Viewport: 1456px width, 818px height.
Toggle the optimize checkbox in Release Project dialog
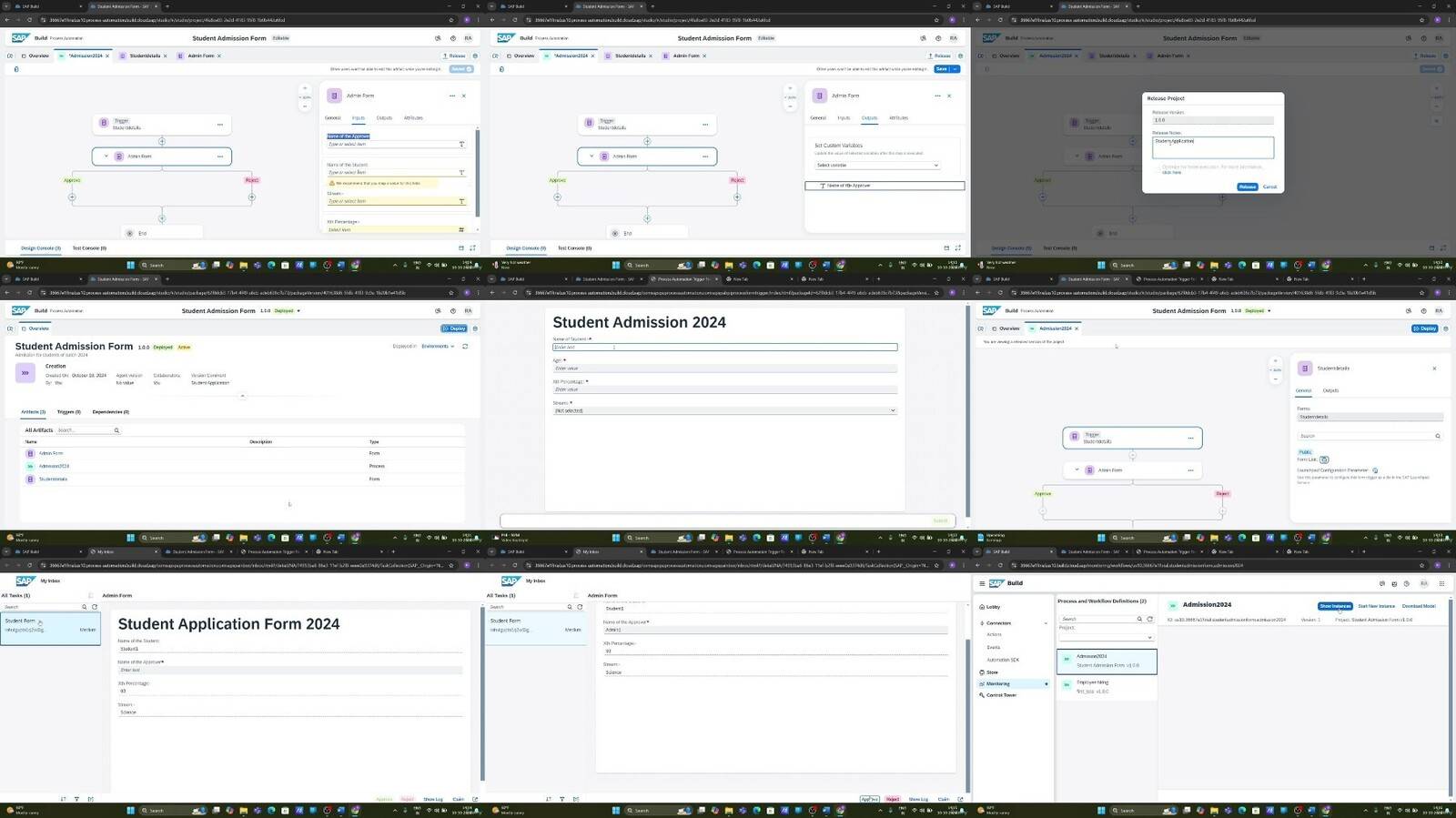coord(1158,167)
